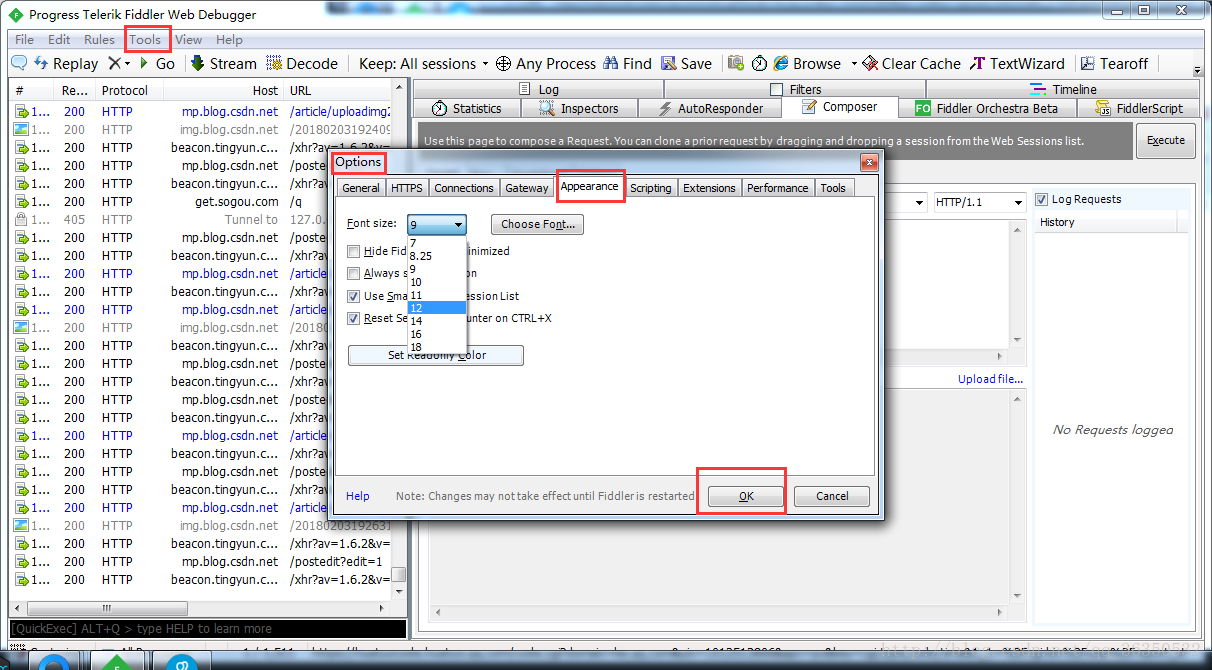Toggle the Decode toolbar icon

tap(274, 63)
